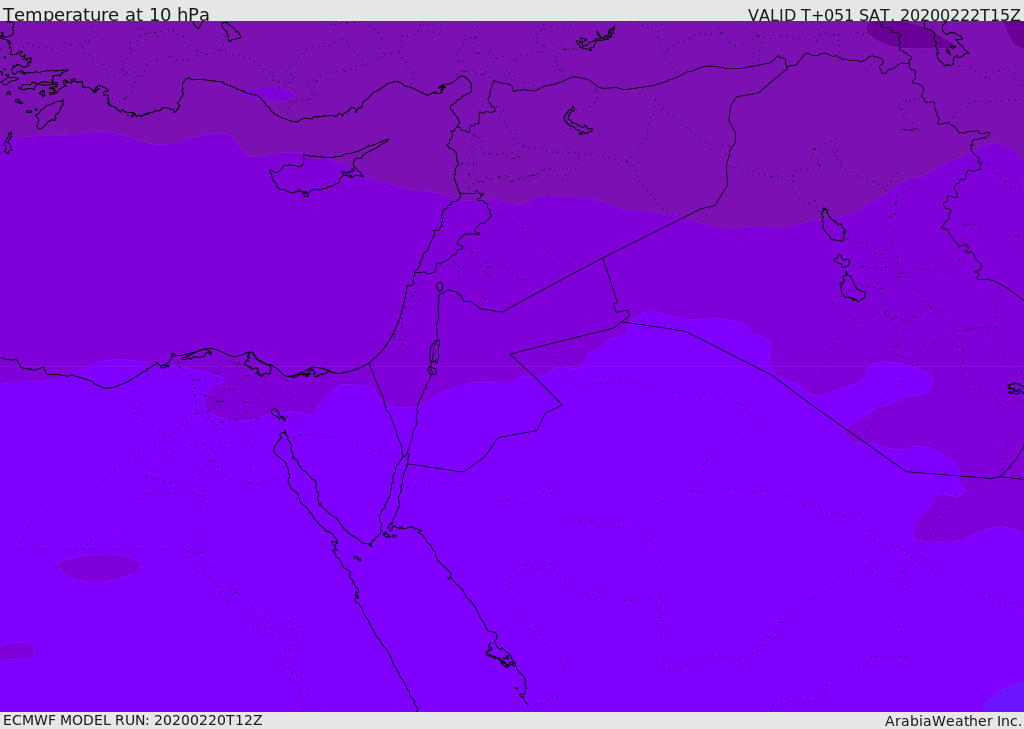This screenshot has width=1024, height=729.
Task: Click the elongated lake in northern Syria
Action: (578, 121)
